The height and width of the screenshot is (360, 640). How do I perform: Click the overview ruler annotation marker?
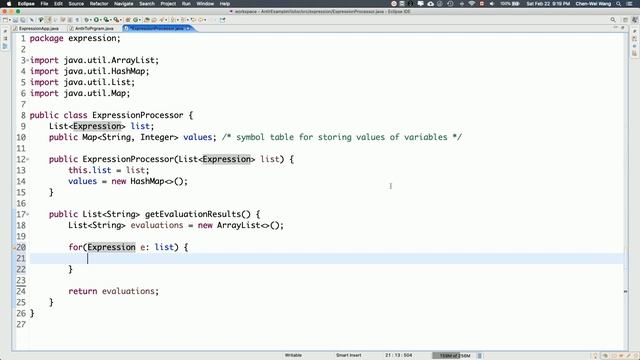626,291
